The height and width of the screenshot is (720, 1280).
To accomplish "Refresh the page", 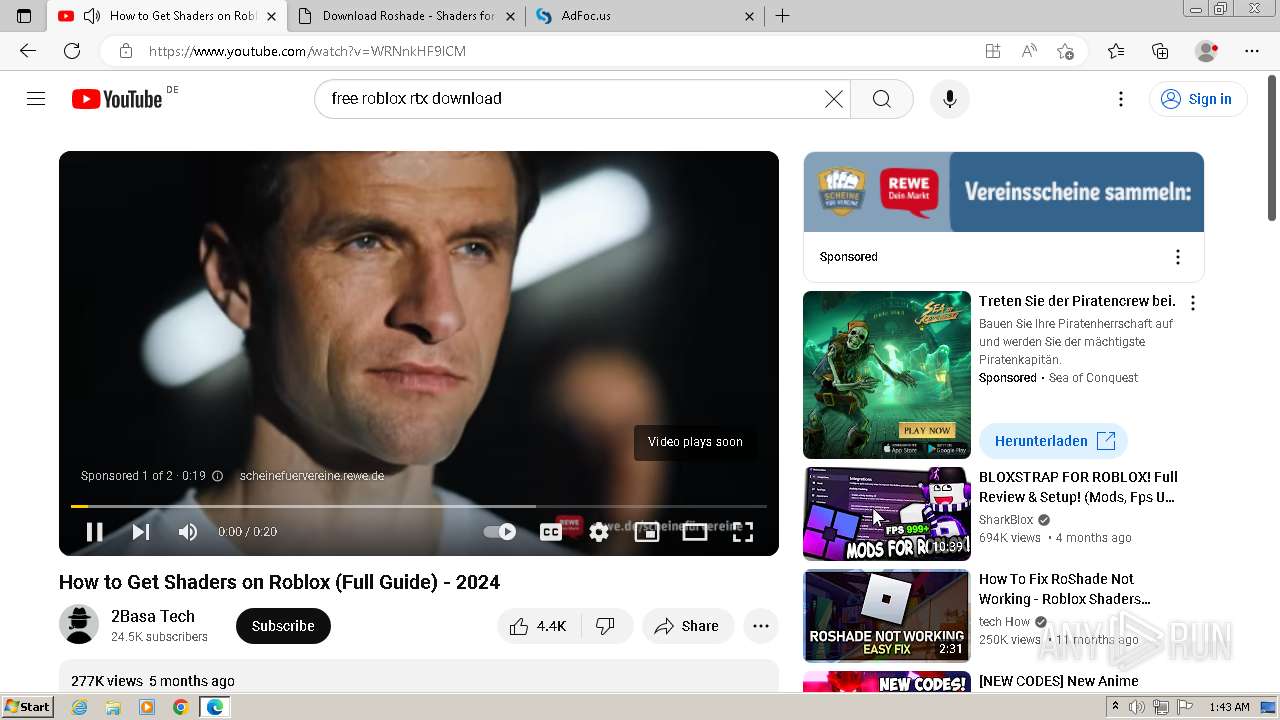I will tap(72, 51).
